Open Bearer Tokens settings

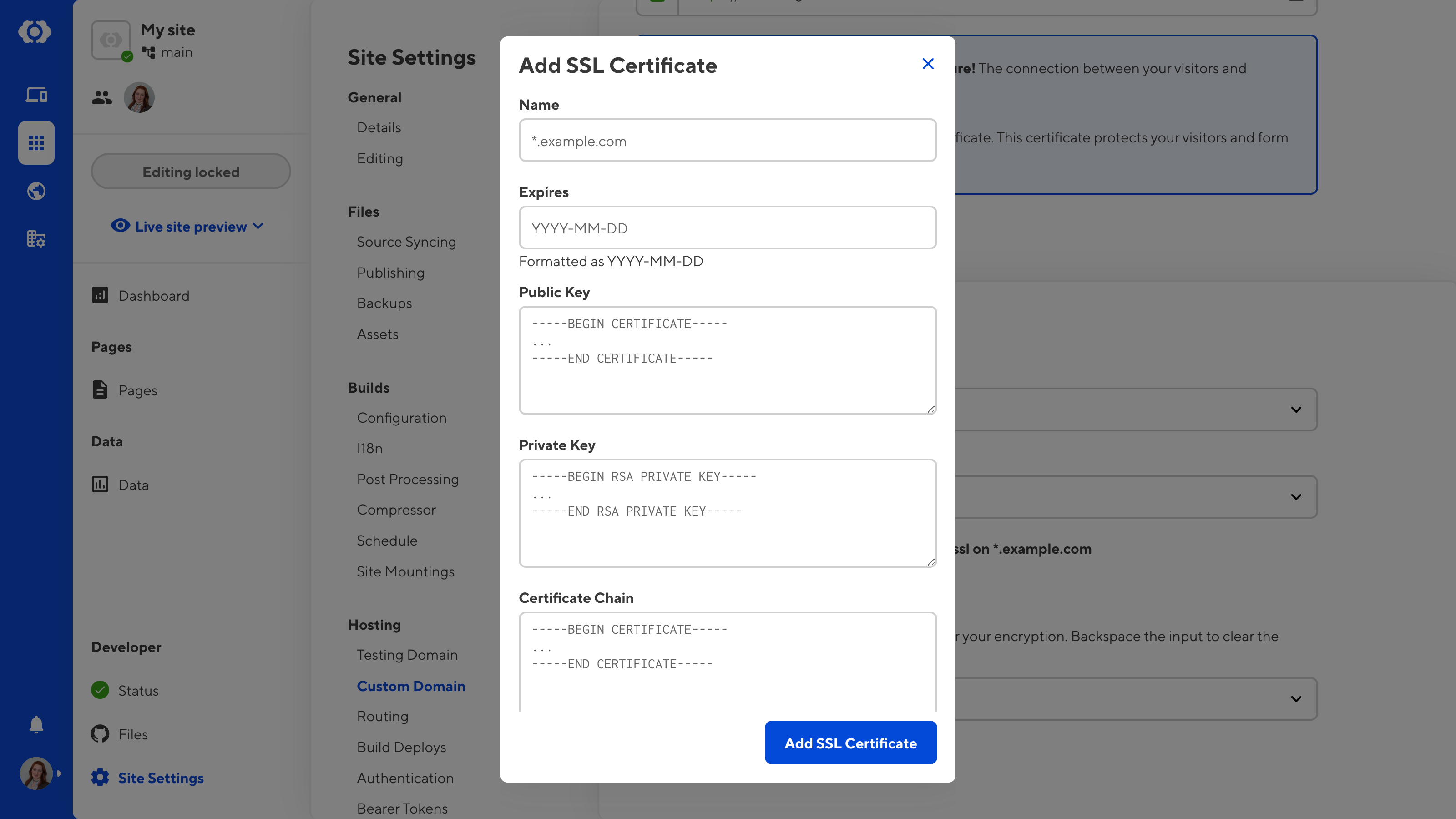click(x=402, y=809)
